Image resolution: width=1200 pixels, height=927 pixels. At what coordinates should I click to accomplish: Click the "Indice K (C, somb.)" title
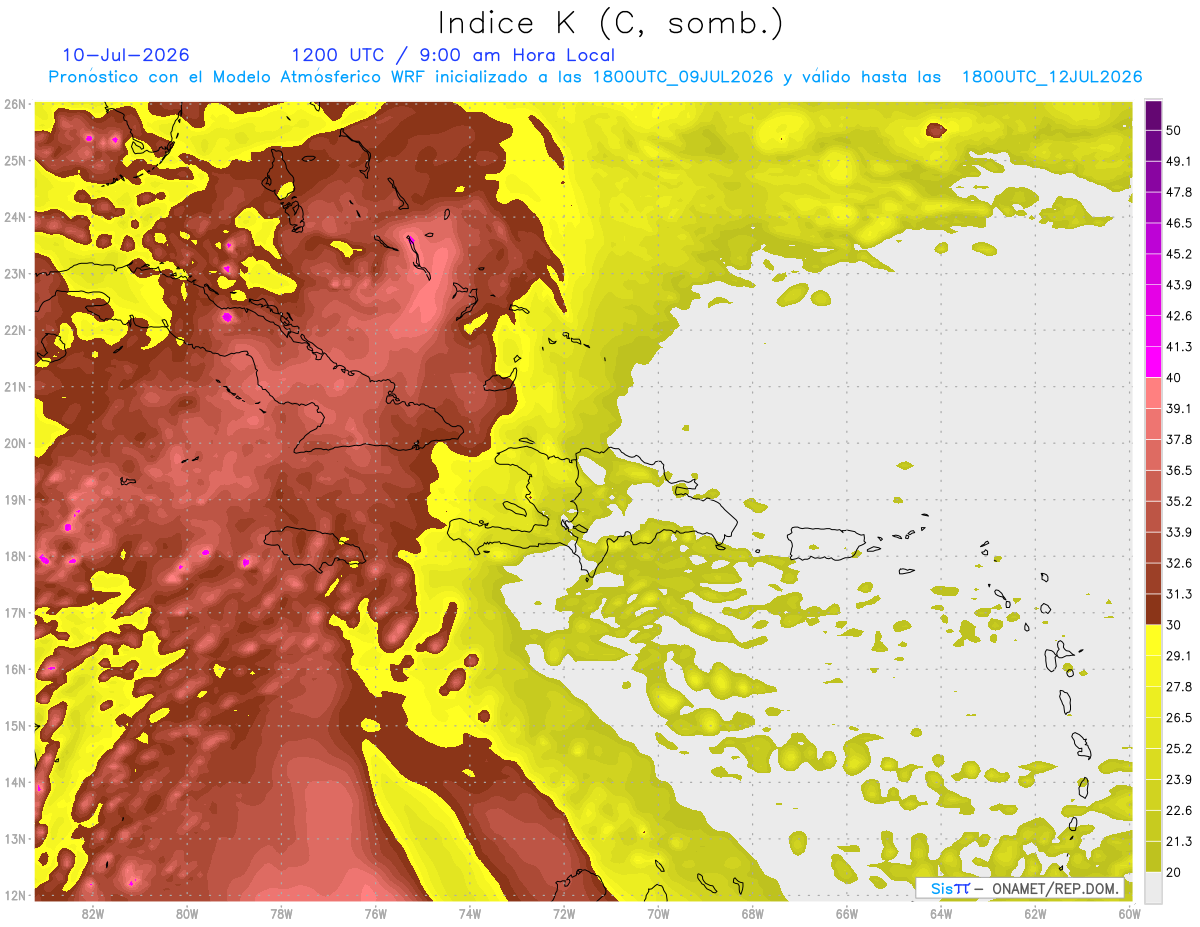[x=611, y=24]
